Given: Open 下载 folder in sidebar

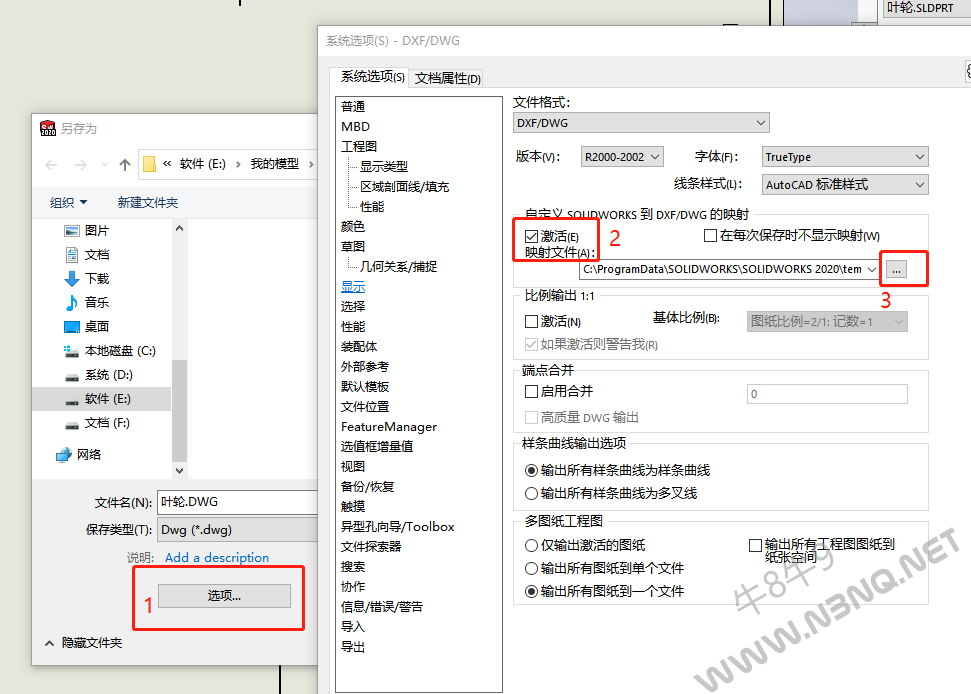Looking at the screenshot, I should [x=87, y=279].
